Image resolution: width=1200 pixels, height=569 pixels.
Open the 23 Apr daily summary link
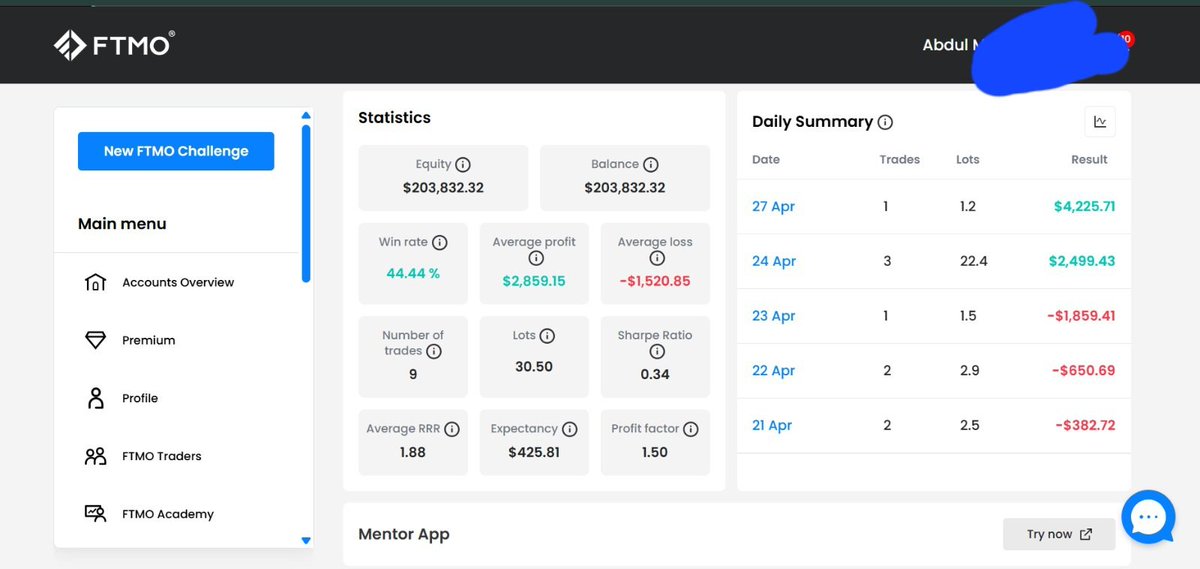point(773,316)
